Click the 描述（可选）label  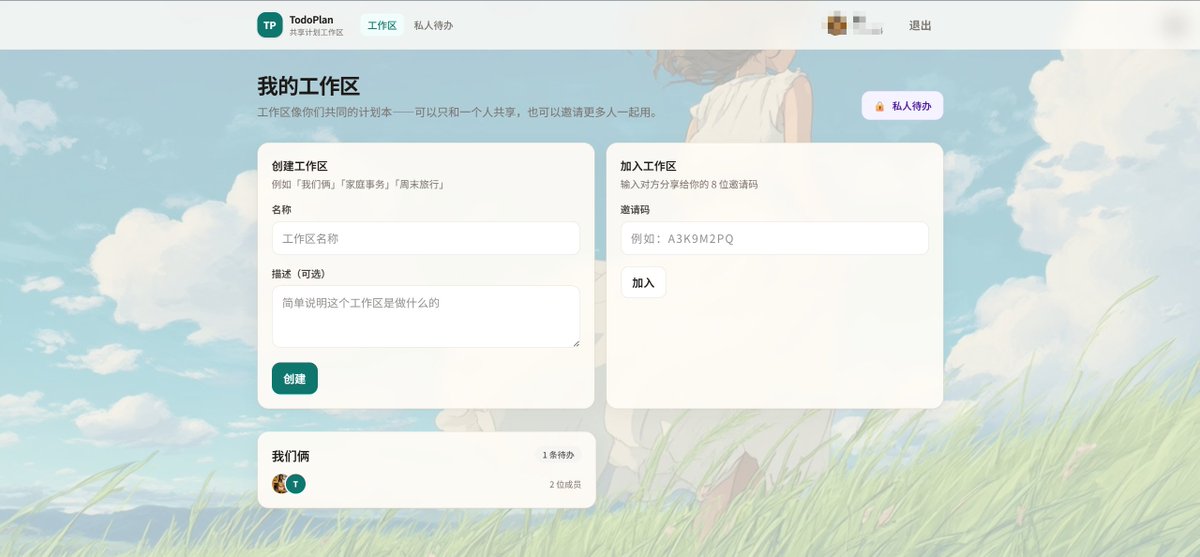click(299, 274)
